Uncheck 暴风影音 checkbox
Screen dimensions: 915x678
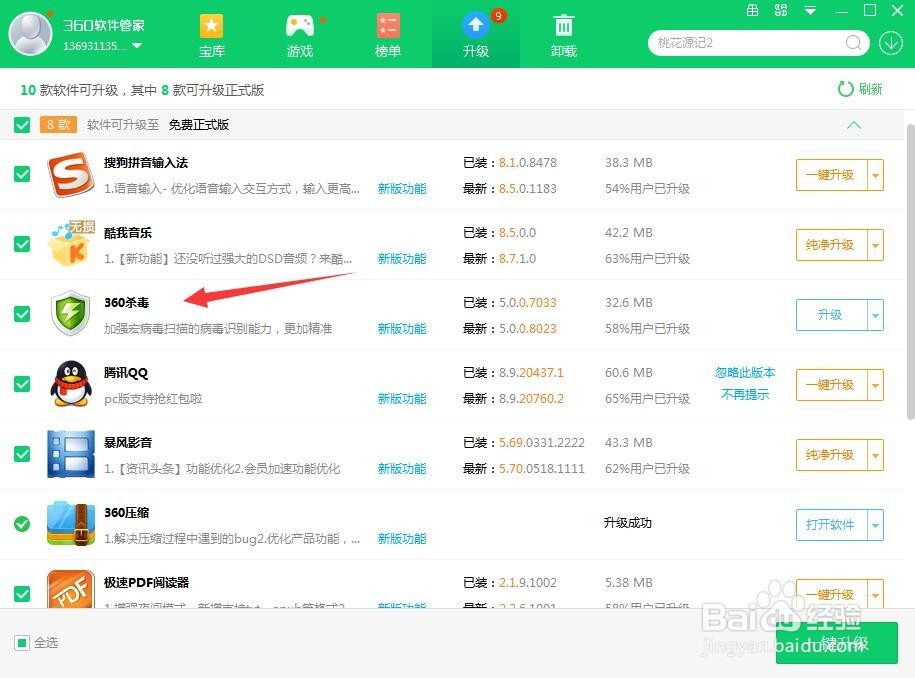[x=22, y=454]
